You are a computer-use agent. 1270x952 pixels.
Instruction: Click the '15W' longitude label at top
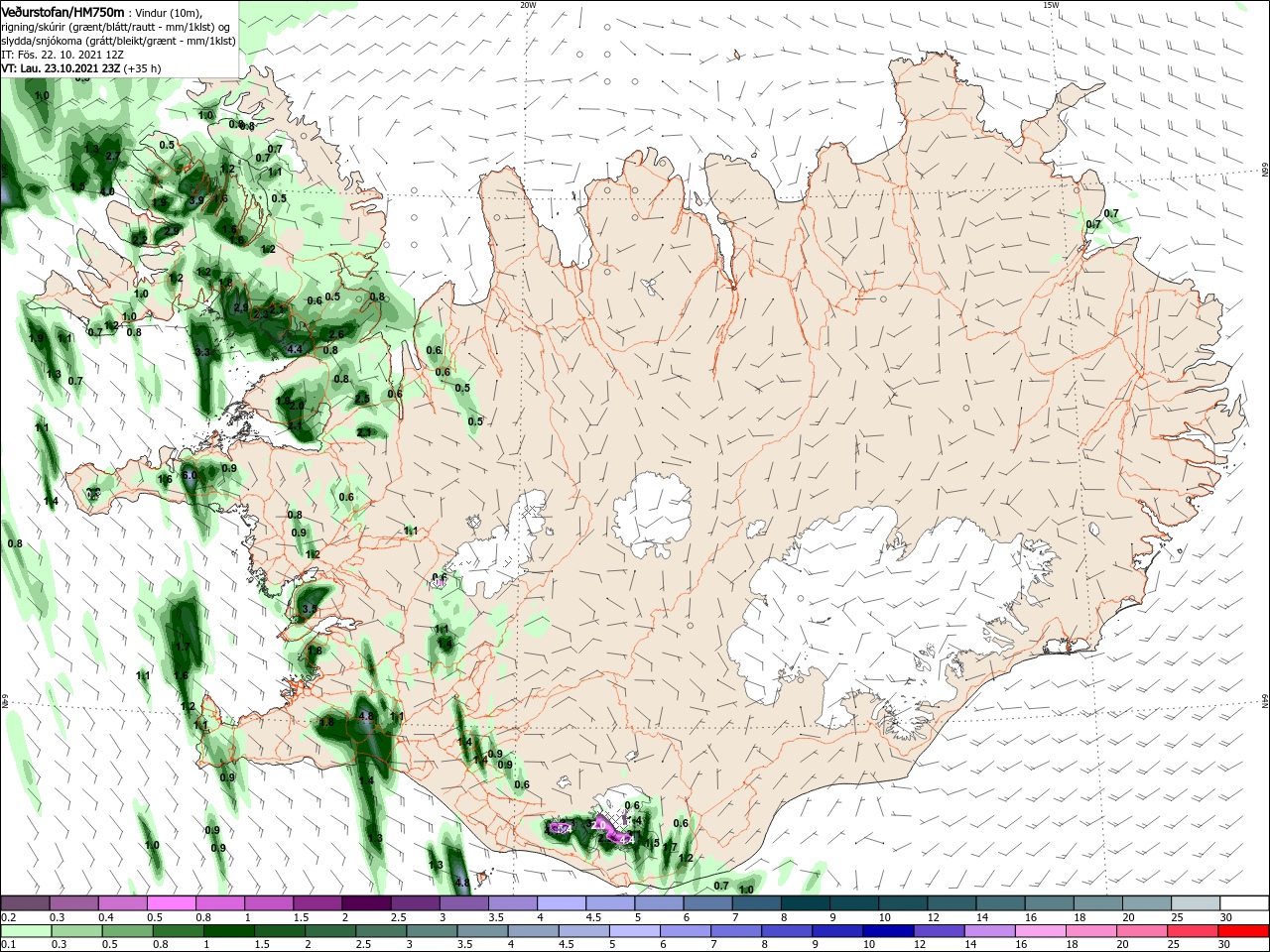pyautogui.click(x=1051, y=5)
